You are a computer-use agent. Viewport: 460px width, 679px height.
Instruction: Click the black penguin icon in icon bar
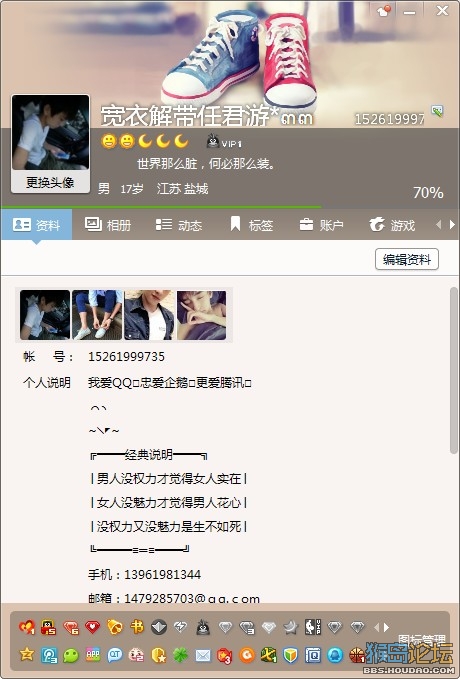pos(203,627)
